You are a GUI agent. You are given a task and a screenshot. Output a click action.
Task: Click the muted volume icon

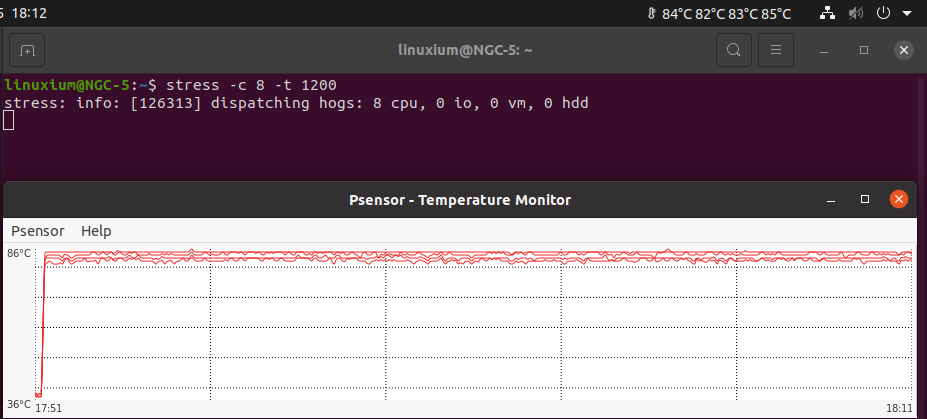pyautogui.click(x=855, y=13)
